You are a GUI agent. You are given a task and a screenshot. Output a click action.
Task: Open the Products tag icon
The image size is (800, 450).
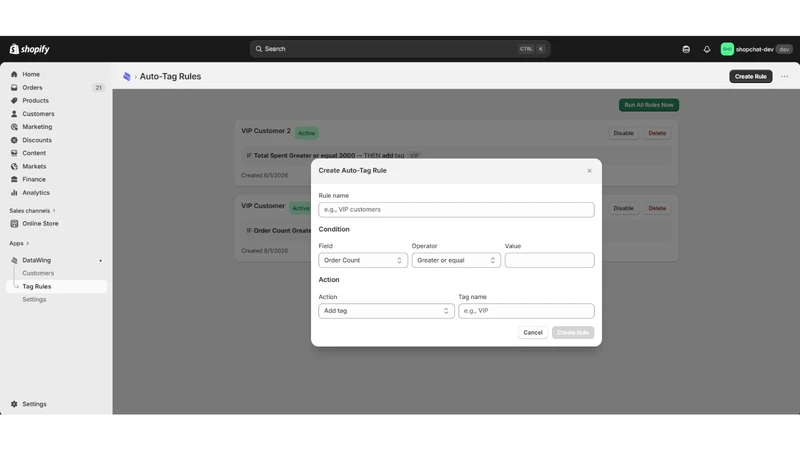pos(14,101)
